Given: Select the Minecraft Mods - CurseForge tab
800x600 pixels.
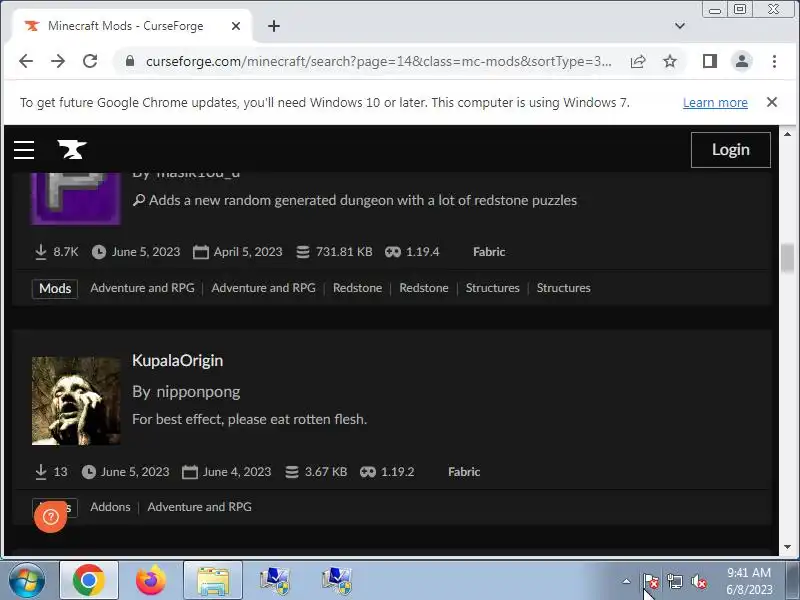Looking at the screenshot, I should tap(125, 26).
